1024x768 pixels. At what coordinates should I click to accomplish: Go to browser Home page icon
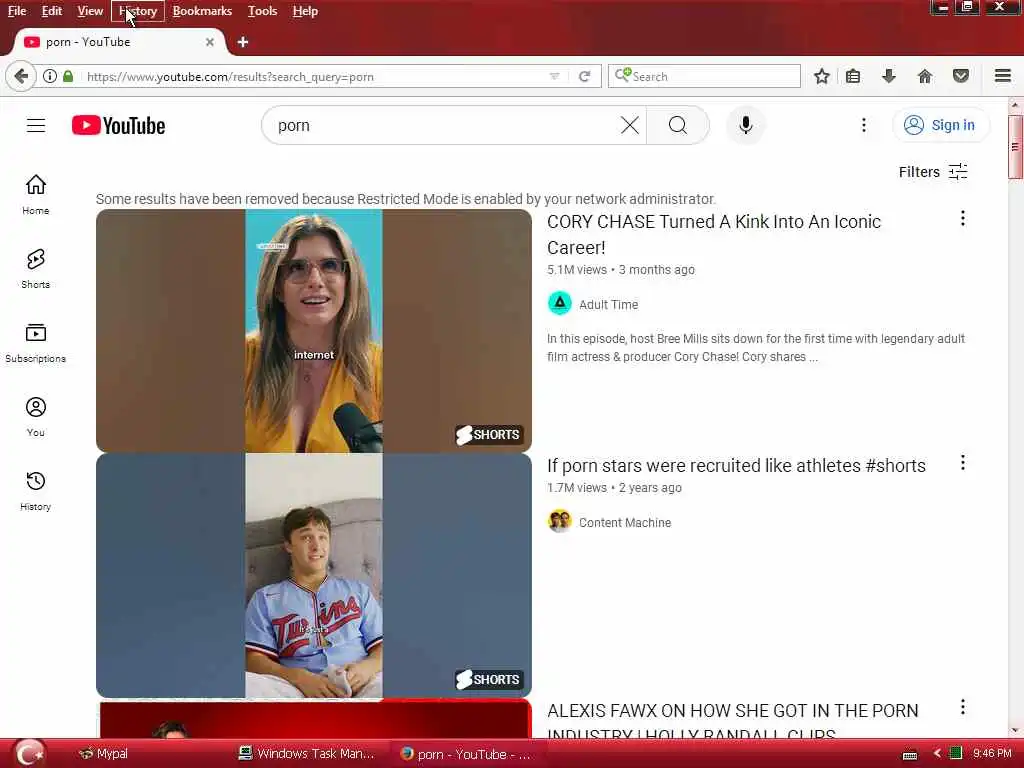click(x=925, y=76)
